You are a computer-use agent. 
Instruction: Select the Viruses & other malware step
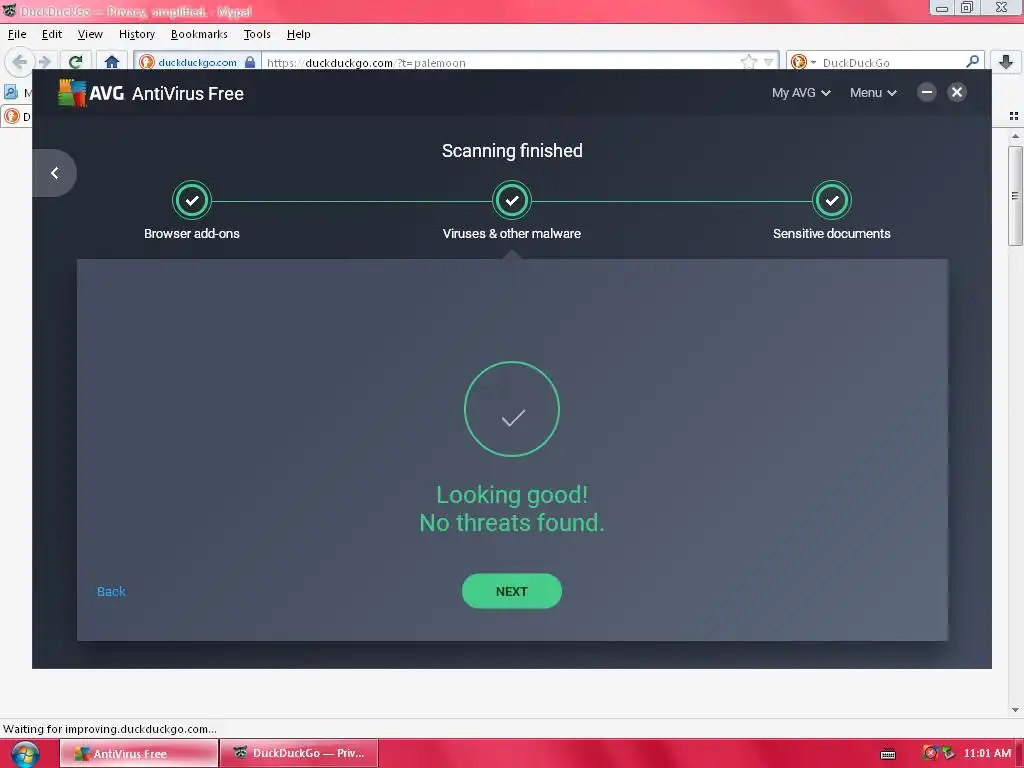pos(511,200)
